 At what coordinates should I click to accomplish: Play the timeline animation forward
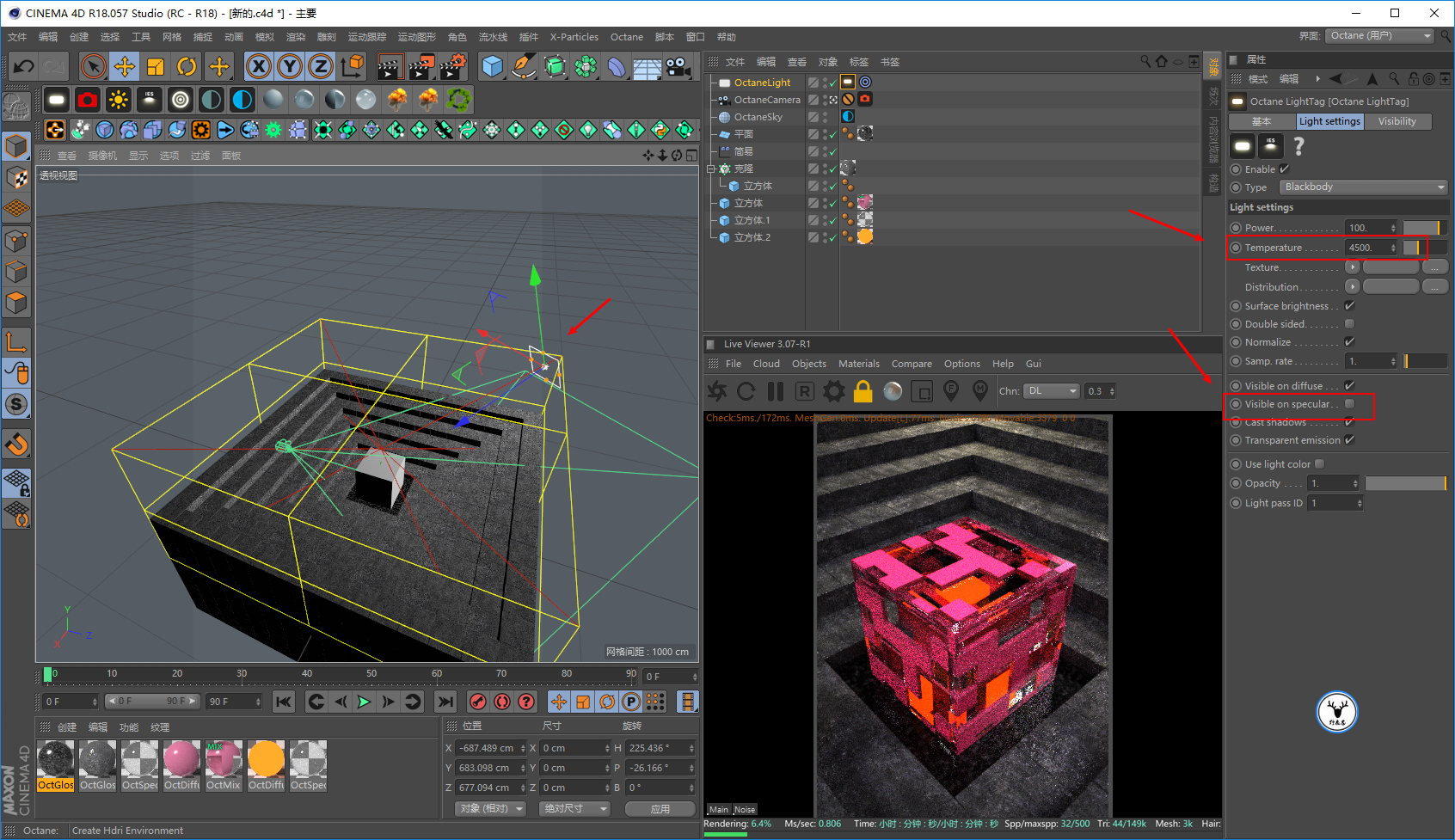tap(365, 702)
